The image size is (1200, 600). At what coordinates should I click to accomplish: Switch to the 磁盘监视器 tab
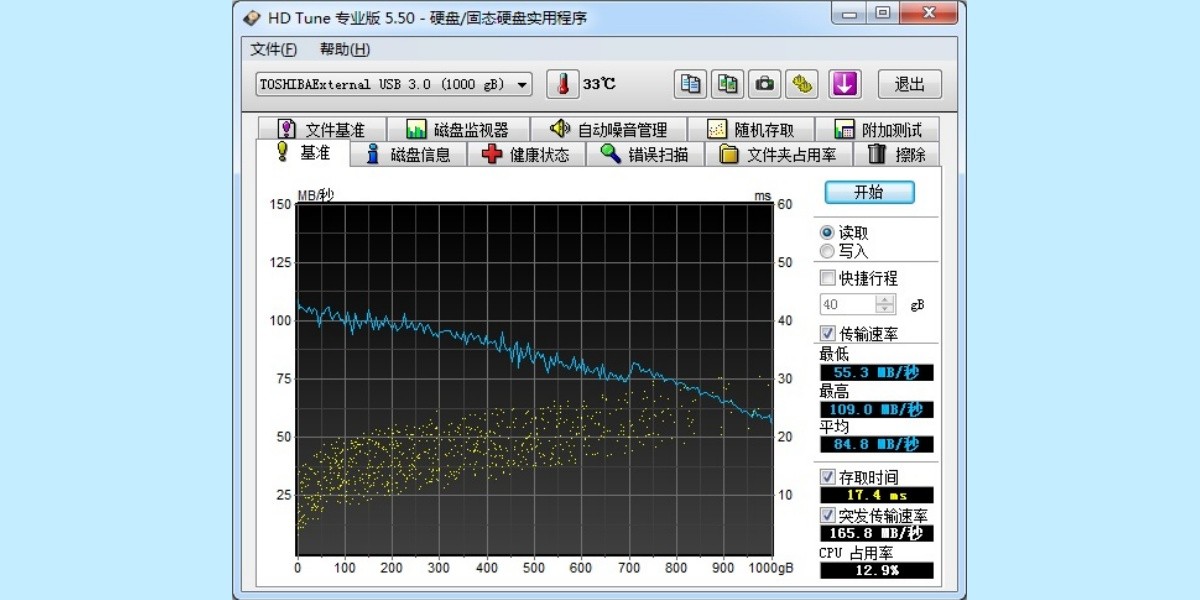coord(457,130)
